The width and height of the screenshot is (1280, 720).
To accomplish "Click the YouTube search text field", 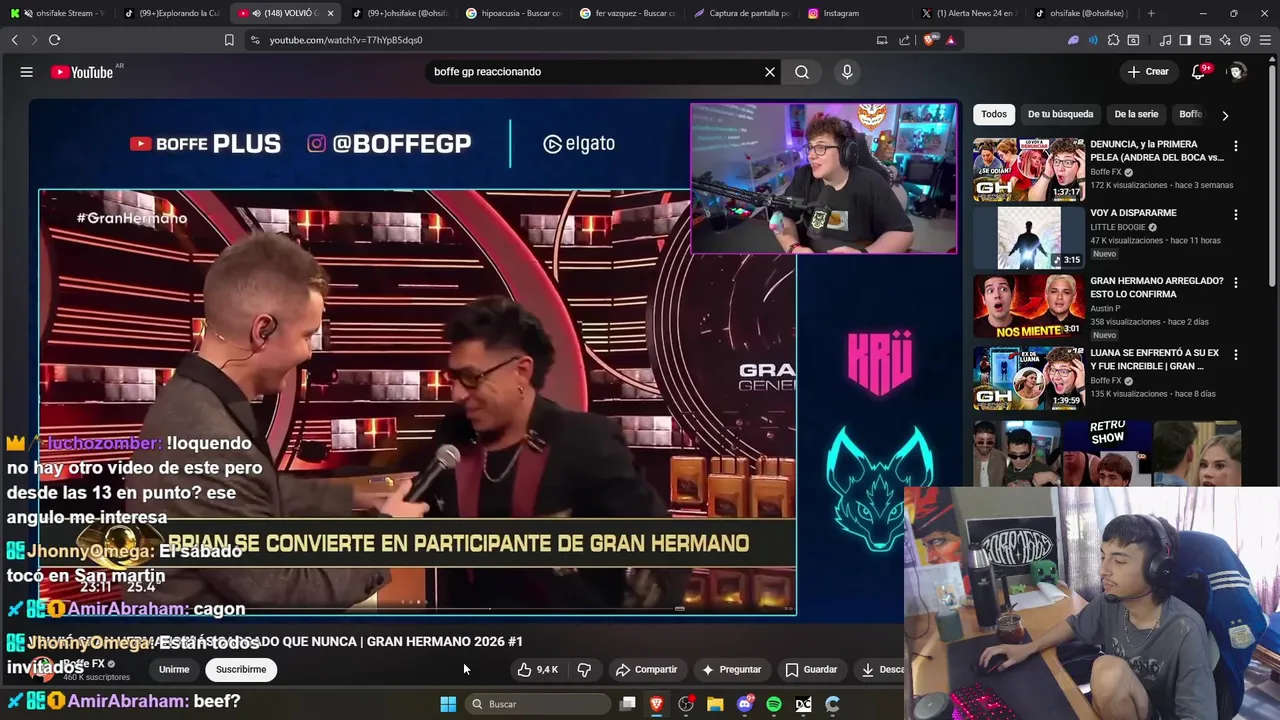I will click(x=595, y=72).
